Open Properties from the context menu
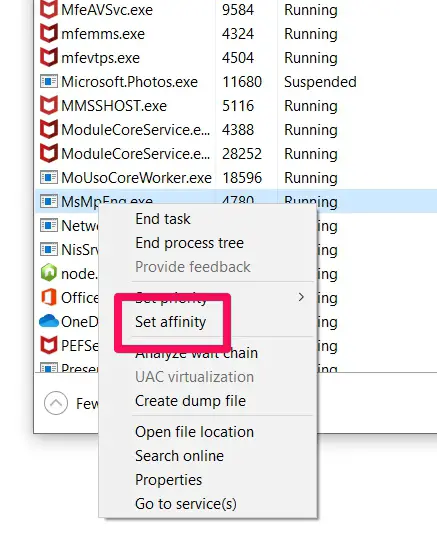 (168, 480)
